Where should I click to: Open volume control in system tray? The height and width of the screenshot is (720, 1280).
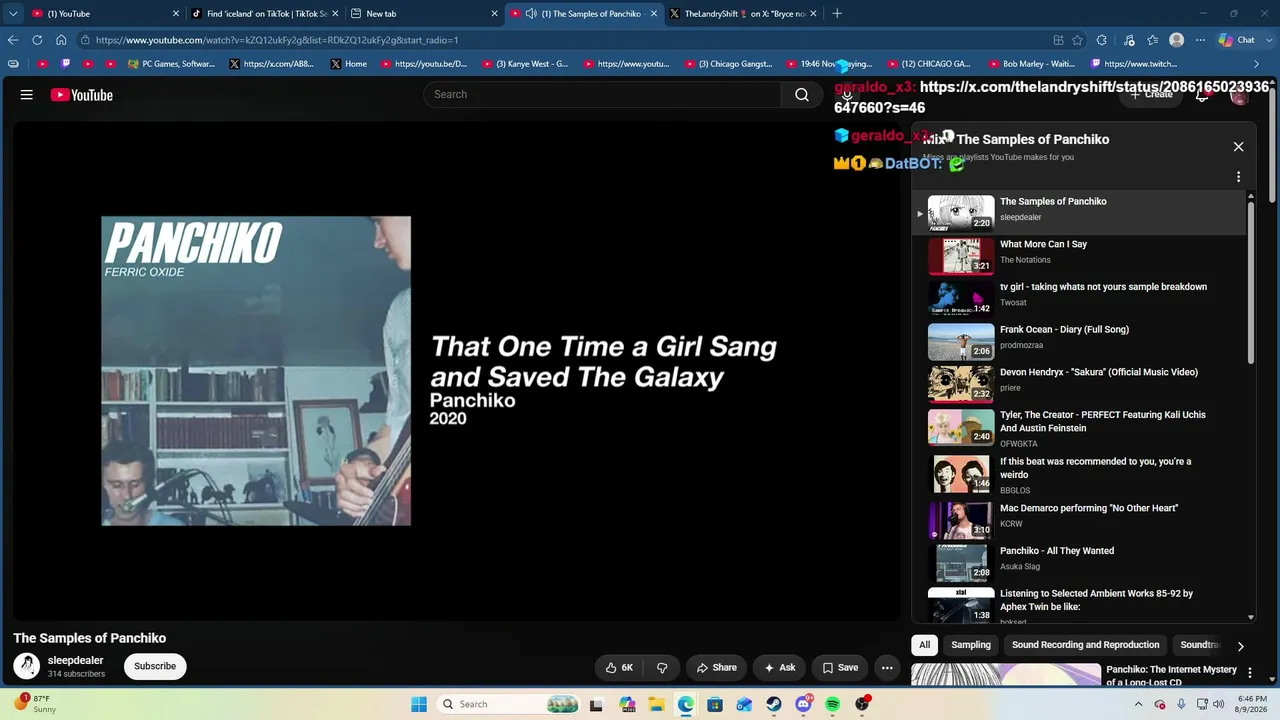click(1219, 704)
